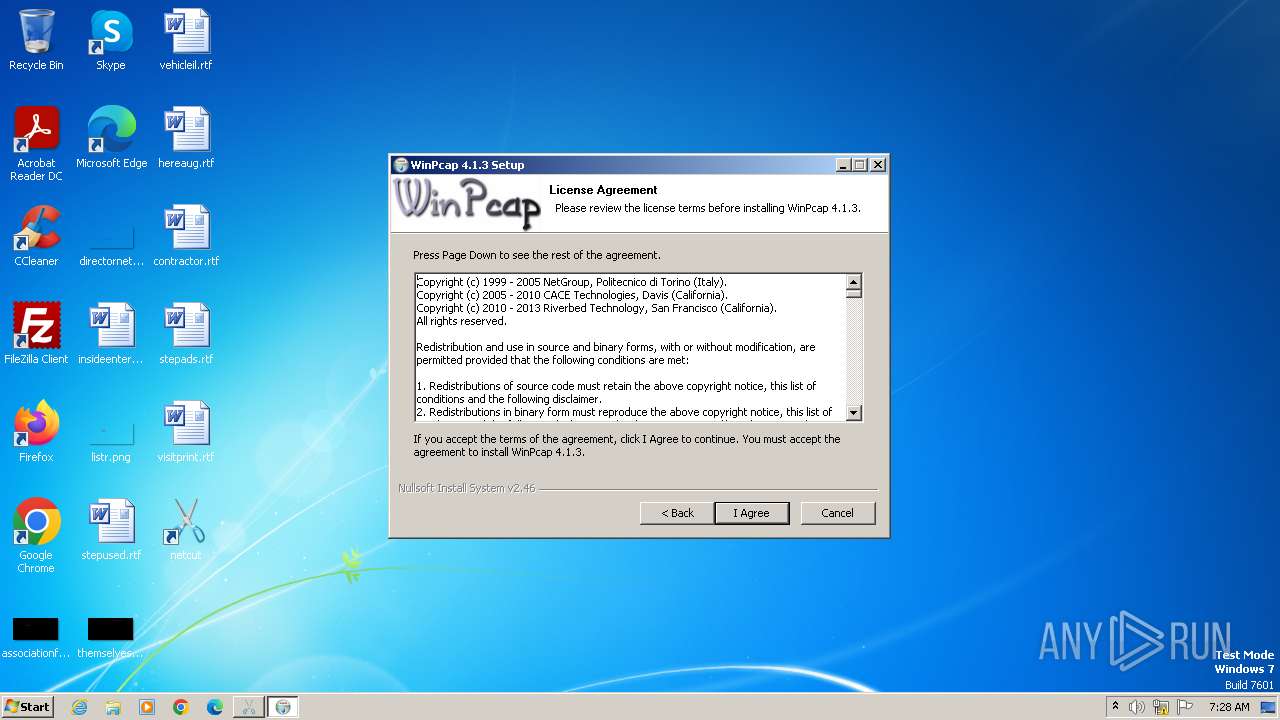This screenshot has height=720, width=1280.
Task: Cancel the WinPcap installation
Action: (838, 513)
